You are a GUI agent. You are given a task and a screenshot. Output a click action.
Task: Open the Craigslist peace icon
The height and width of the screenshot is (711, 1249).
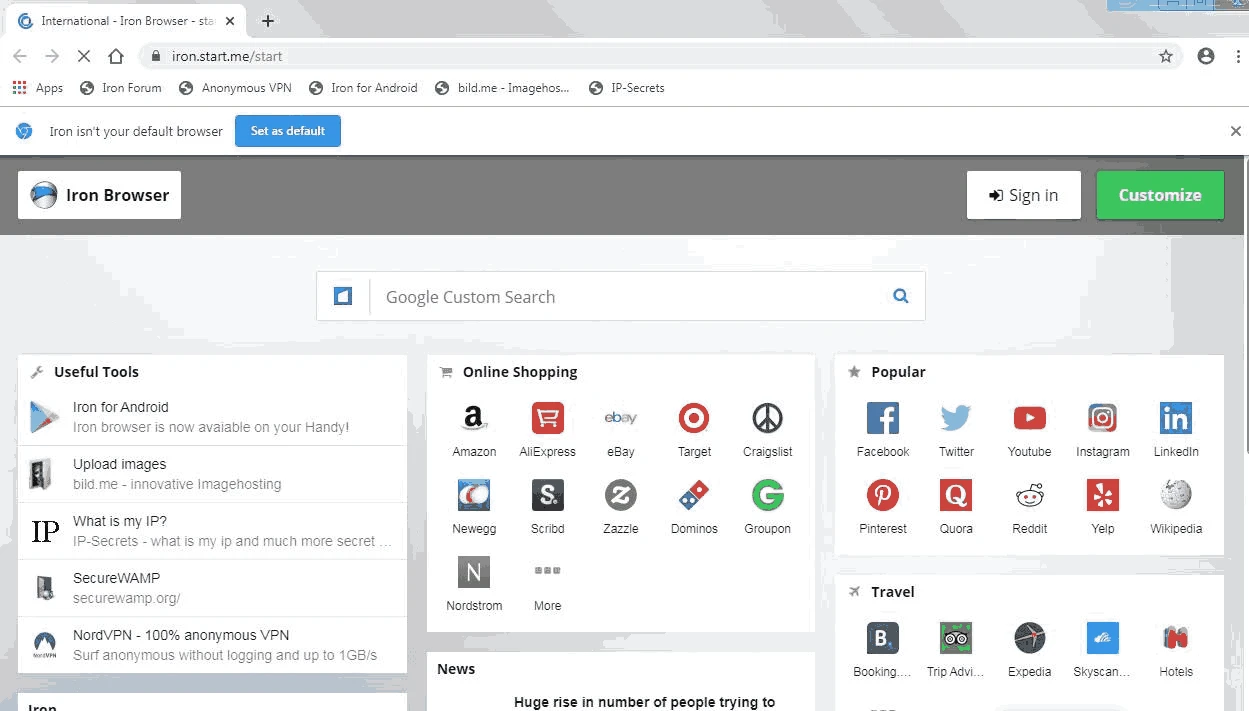click(x=767, y=418)
